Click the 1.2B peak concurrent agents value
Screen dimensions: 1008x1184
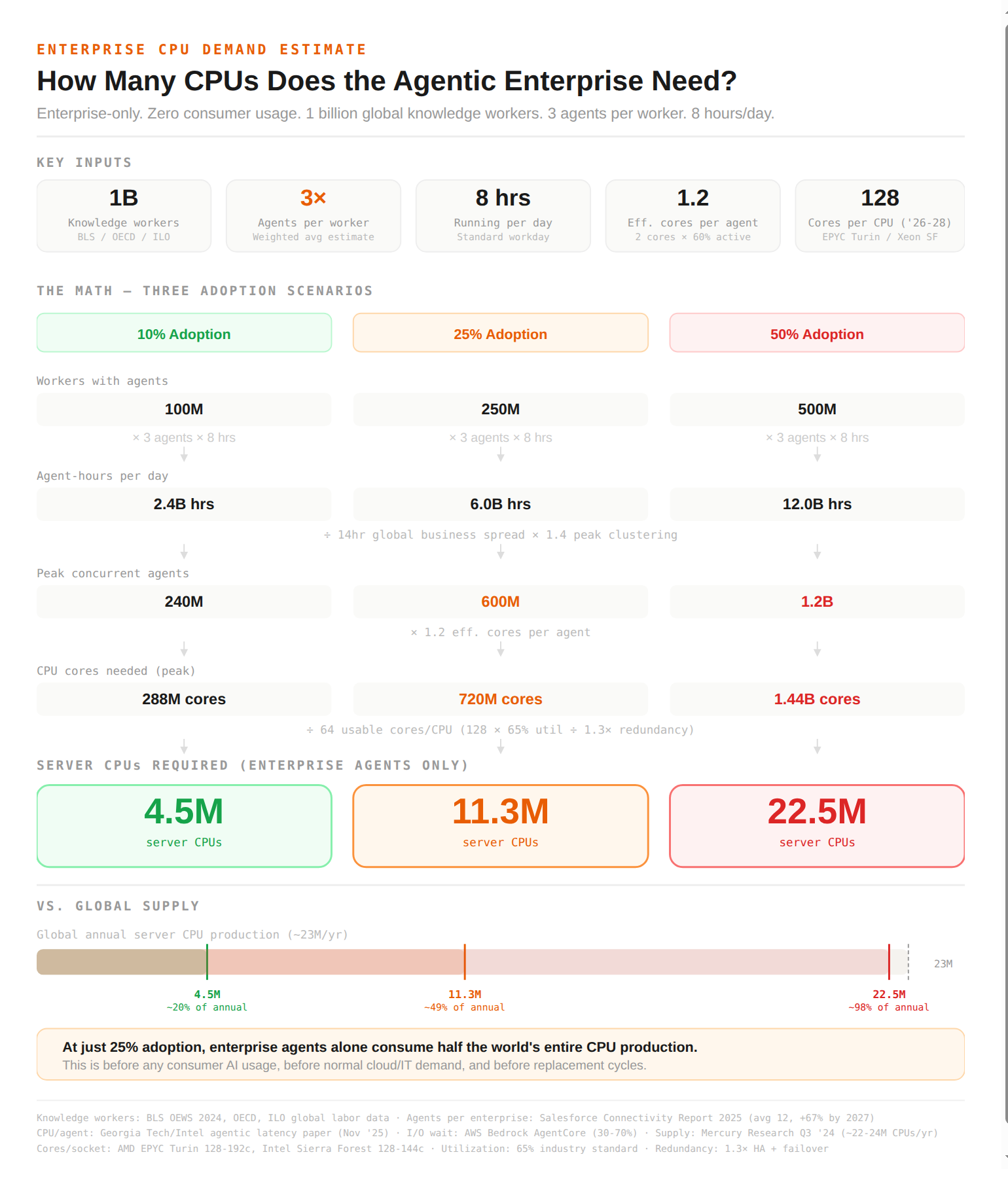tap(817, 602)
